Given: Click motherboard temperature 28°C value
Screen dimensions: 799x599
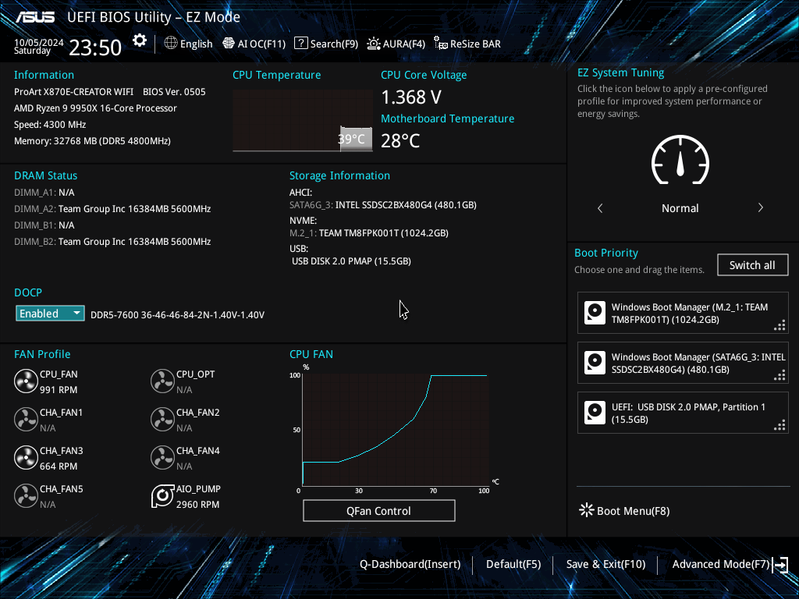Looking at the screenshot, I should pyautogui.click(x=401, y=141).
